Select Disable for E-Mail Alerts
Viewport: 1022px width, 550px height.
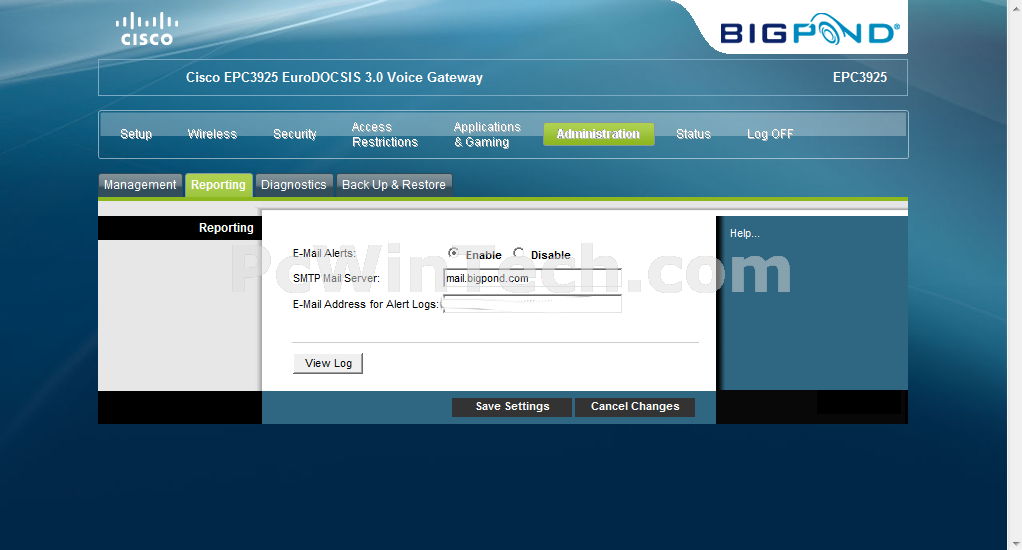point(518,253)
